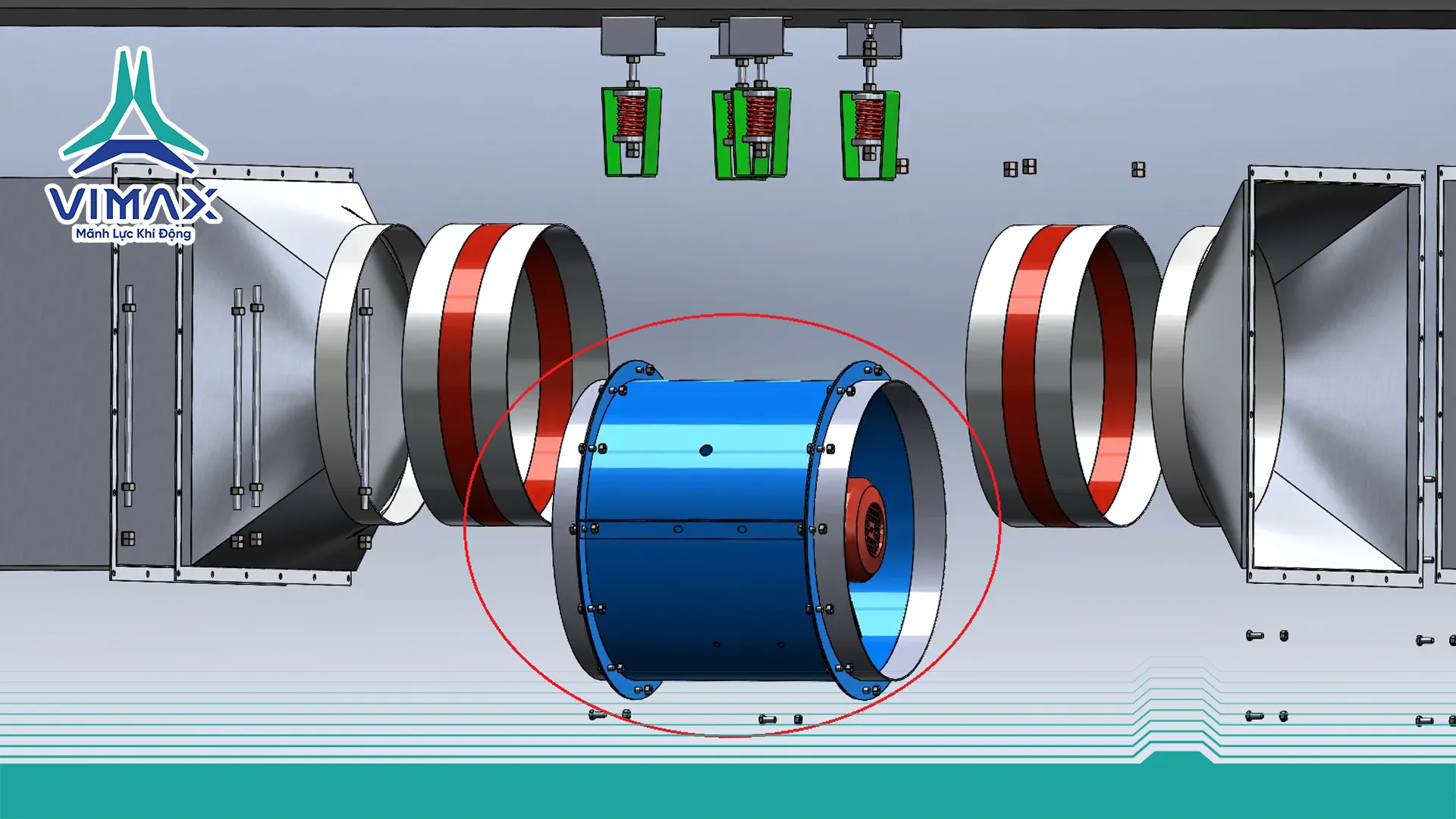
Task: Click the teal banner at the bottom
Action: [728, 792]
